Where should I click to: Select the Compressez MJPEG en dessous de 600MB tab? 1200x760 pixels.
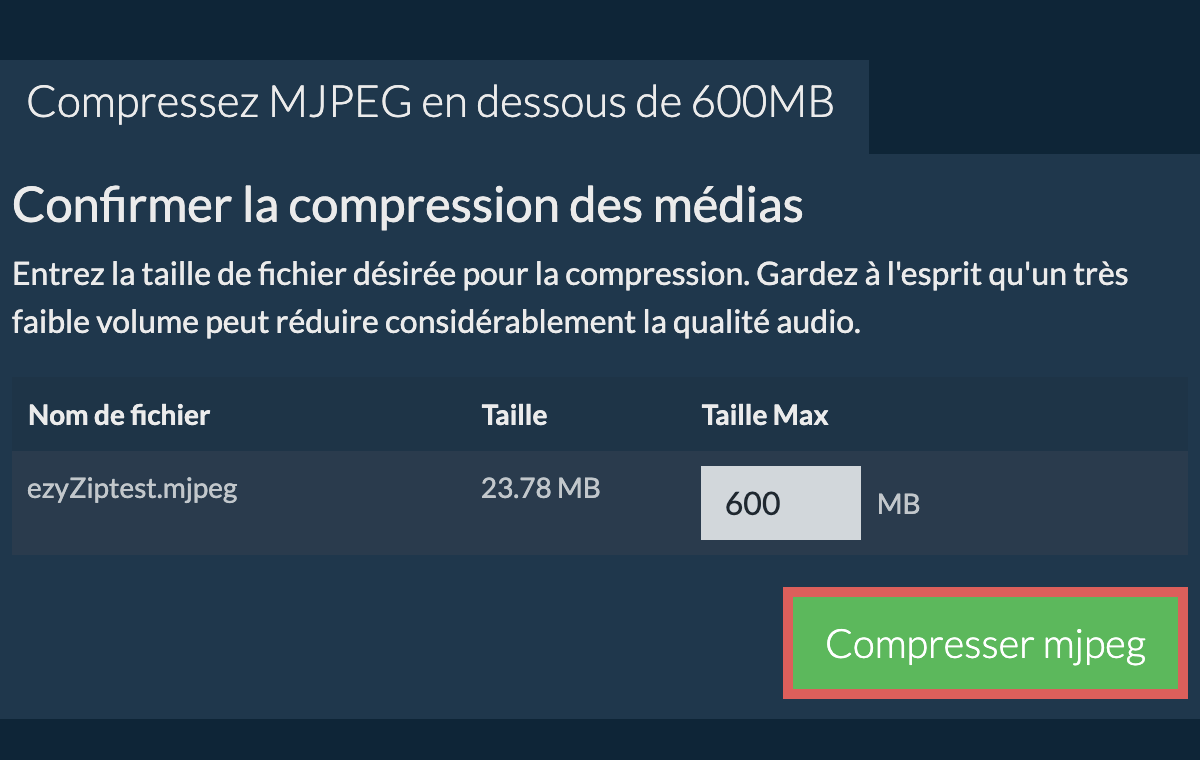(431, 104)
